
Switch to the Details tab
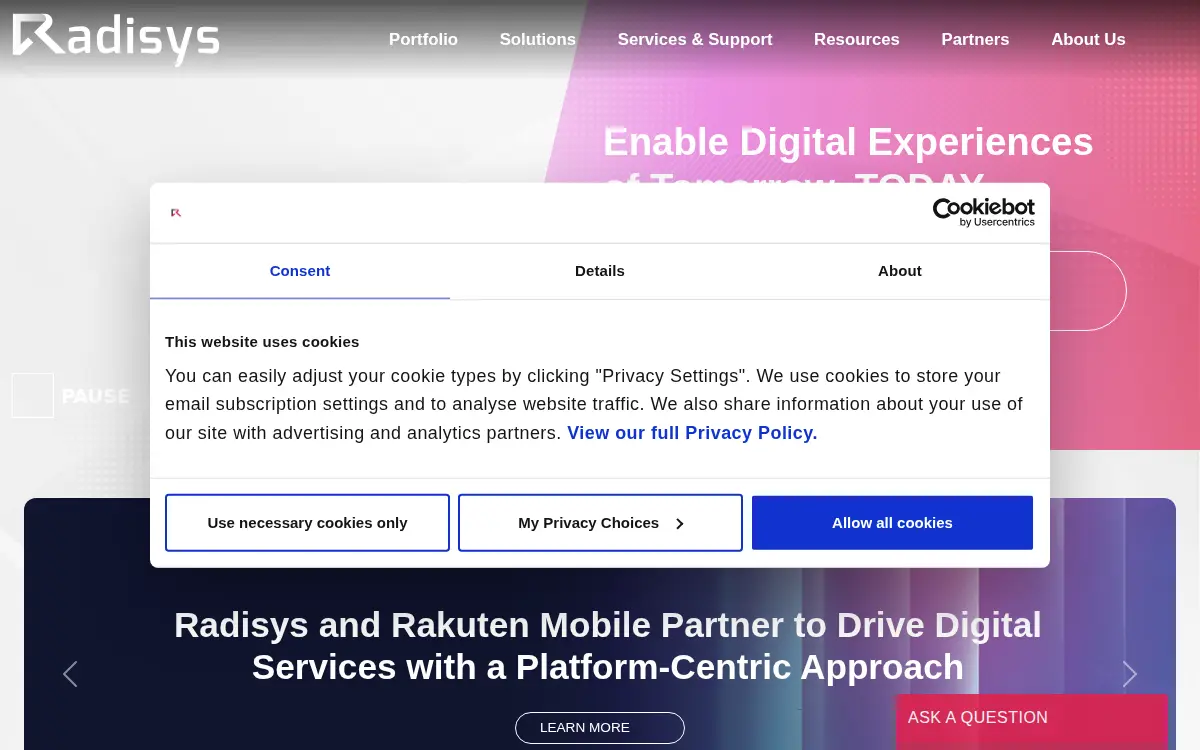(x=600, y=271)
